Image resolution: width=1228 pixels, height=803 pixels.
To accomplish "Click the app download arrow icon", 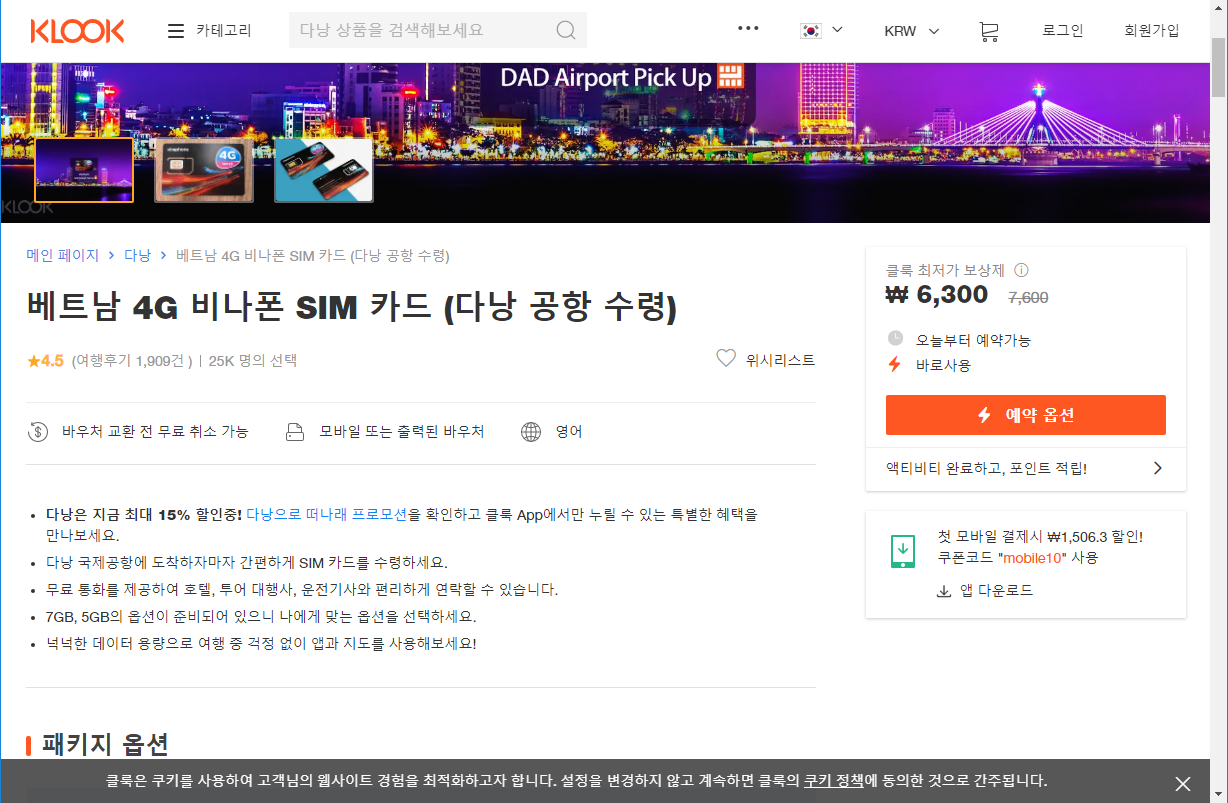I will tap(943, 591).
